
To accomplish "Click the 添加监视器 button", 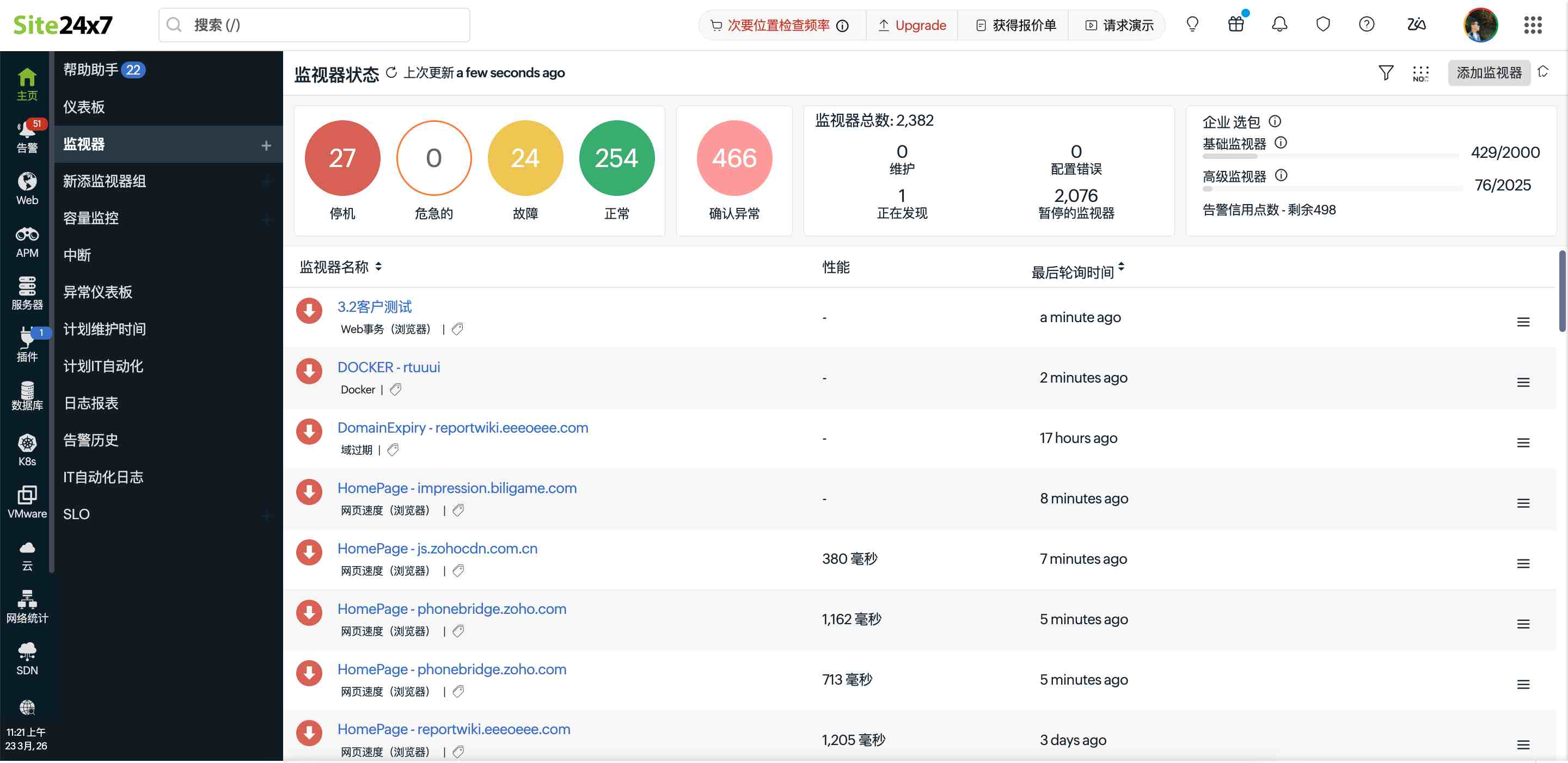I will coord(1489,72).
